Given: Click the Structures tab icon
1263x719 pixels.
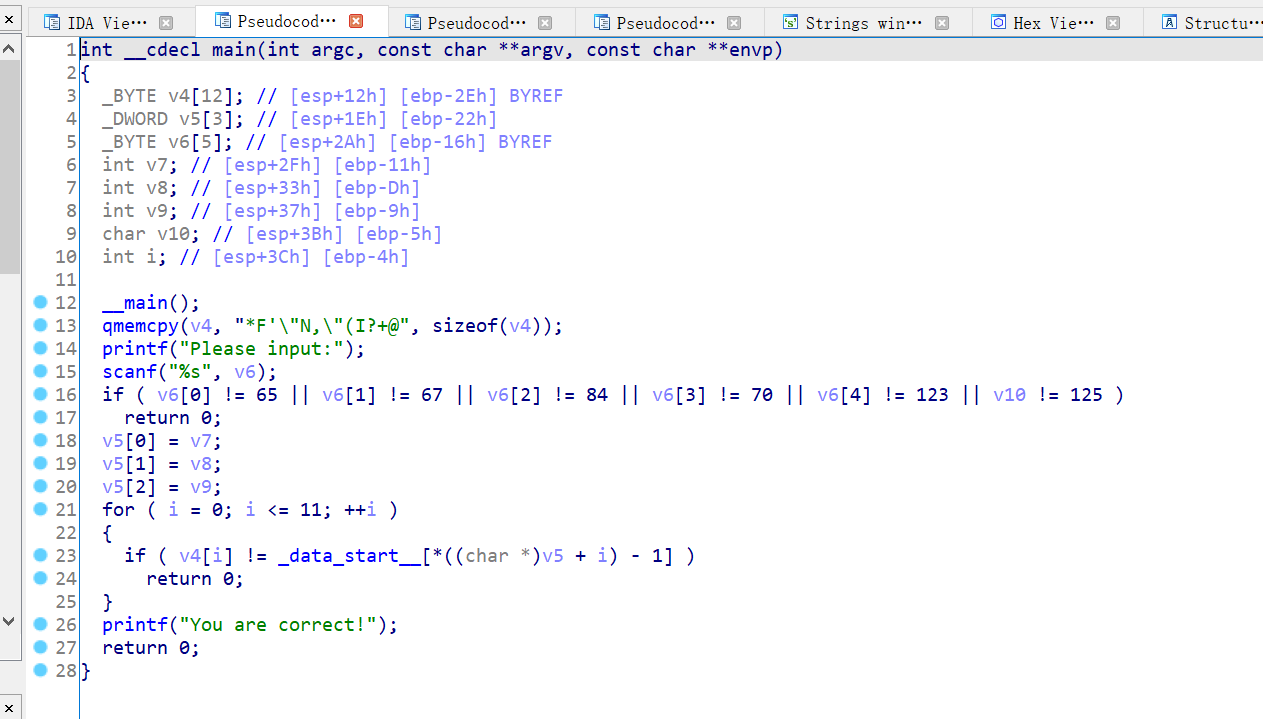Looking at the screenshot, I should (x=1168, y=22).
